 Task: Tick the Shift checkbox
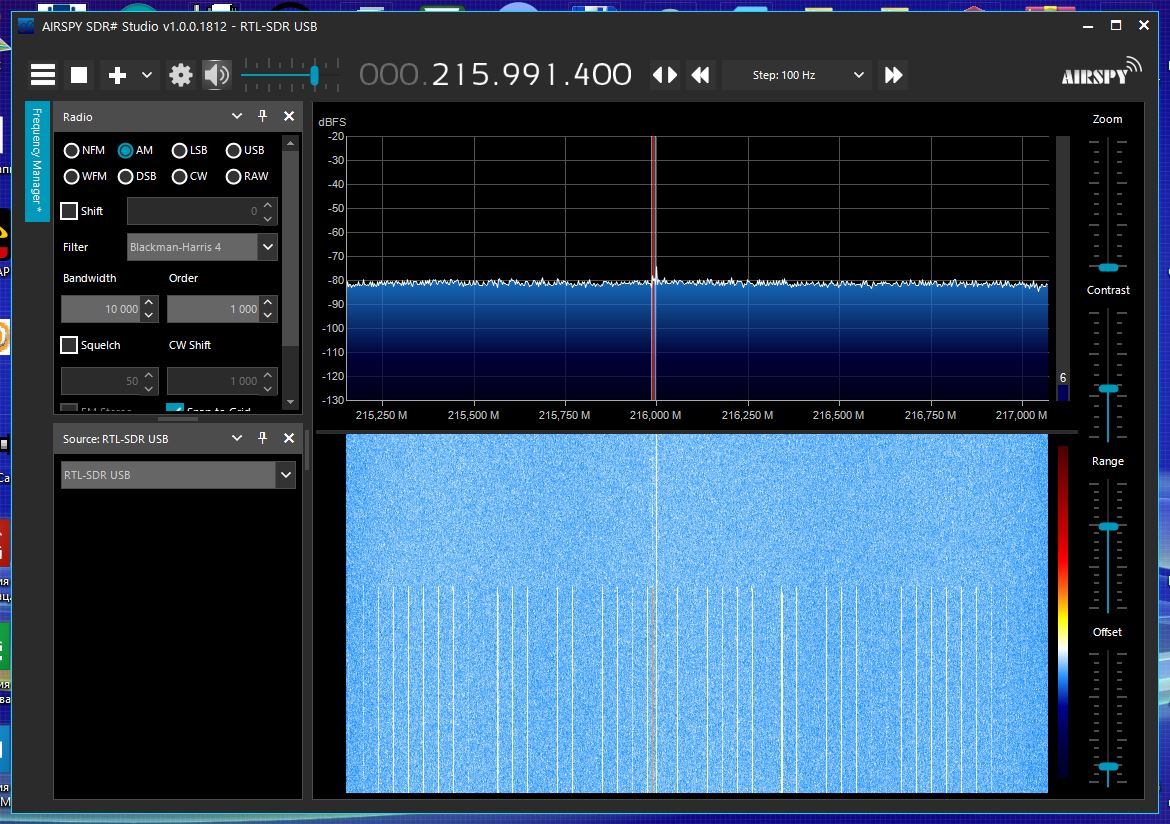[x=69, y=211]
